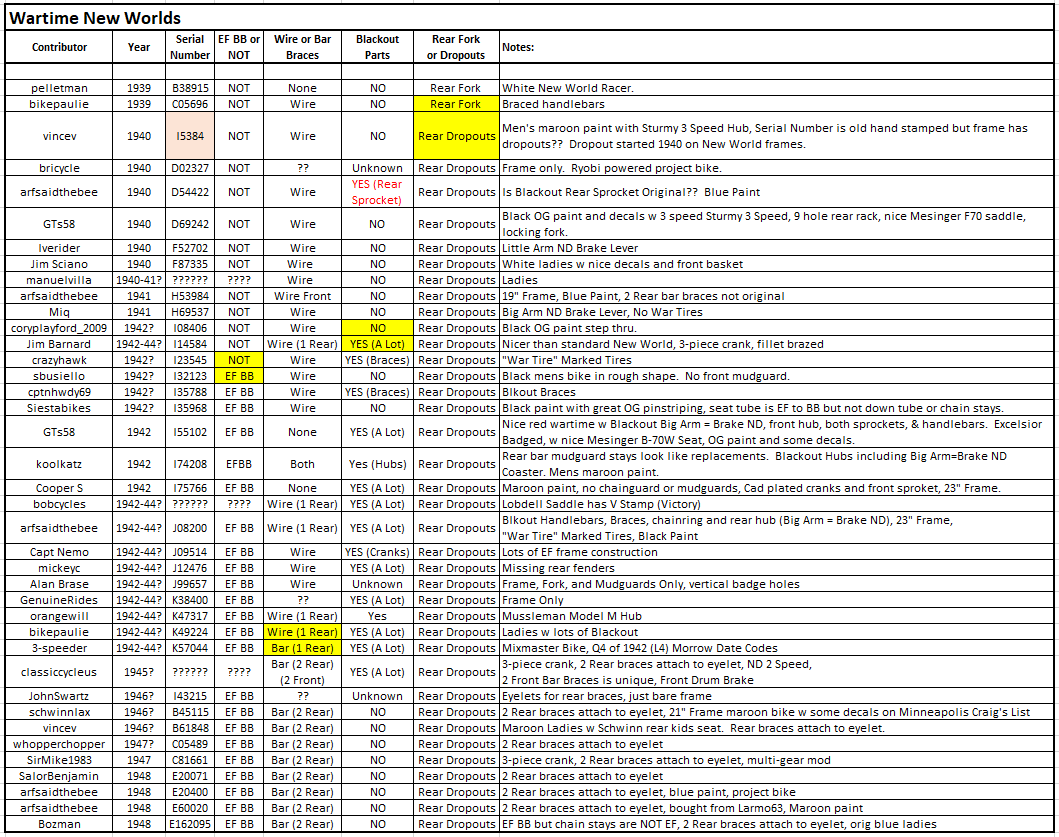Select yellow 'Rear Fork' cell for bikepaulie 1939
1059x837 pixels.
[456, 104]
